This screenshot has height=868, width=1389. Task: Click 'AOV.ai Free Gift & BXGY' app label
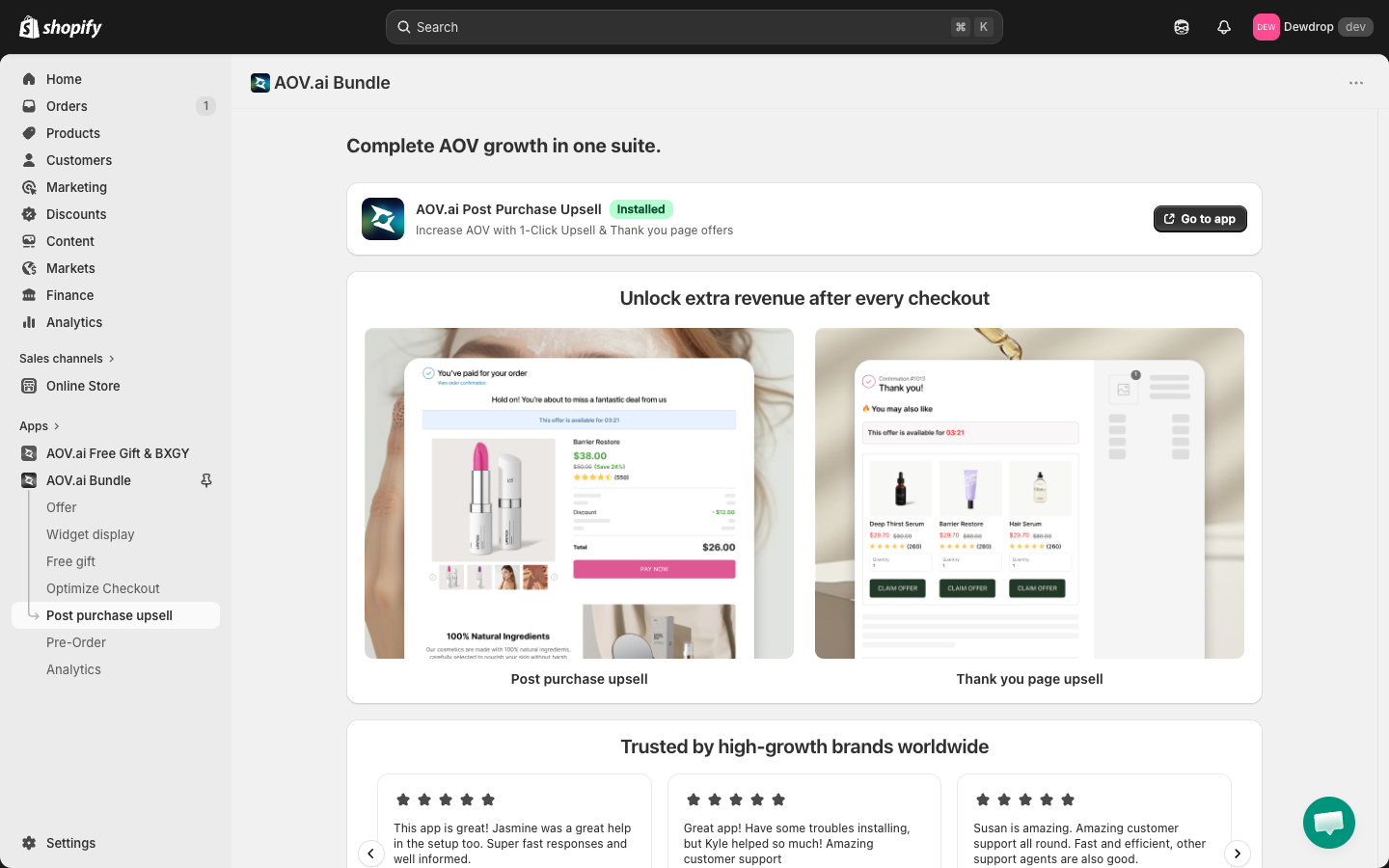coord(118,453)
